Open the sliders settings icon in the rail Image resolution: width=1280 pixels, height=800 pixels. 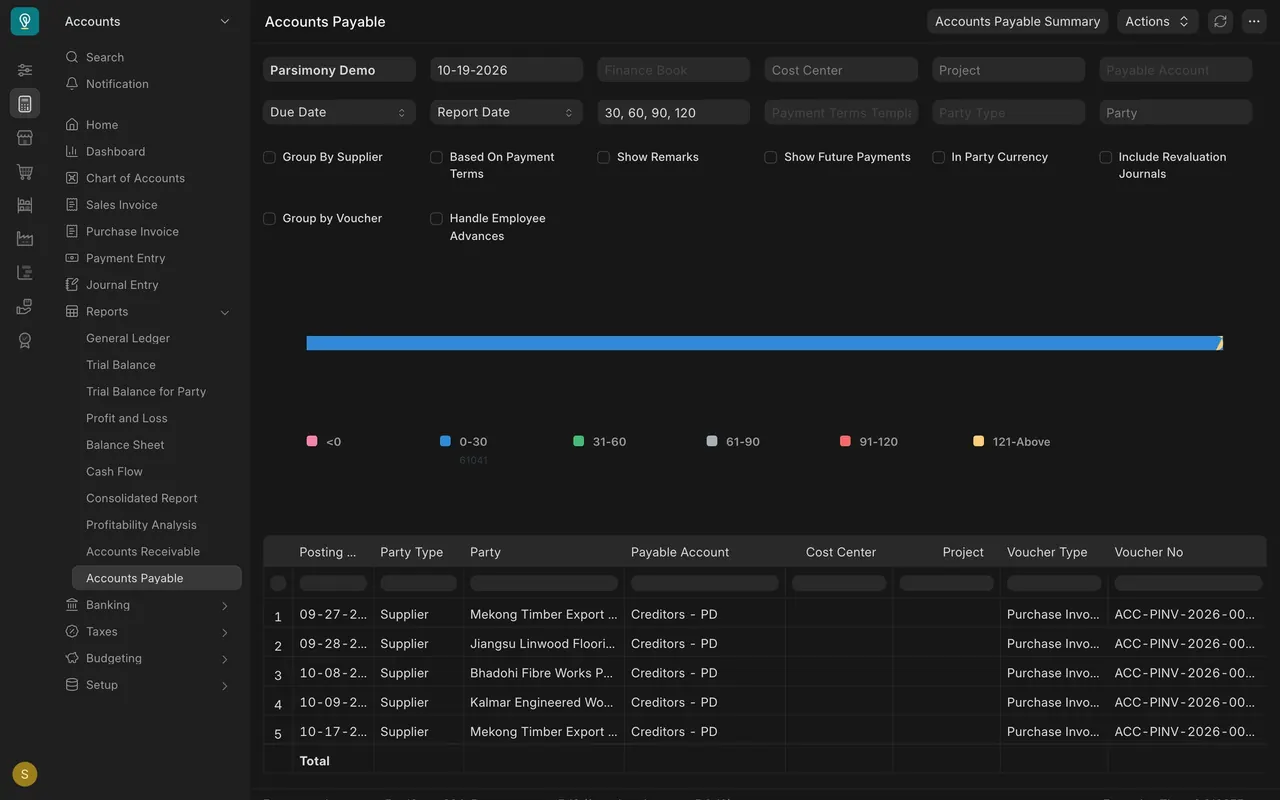click(x=25, y=70)
